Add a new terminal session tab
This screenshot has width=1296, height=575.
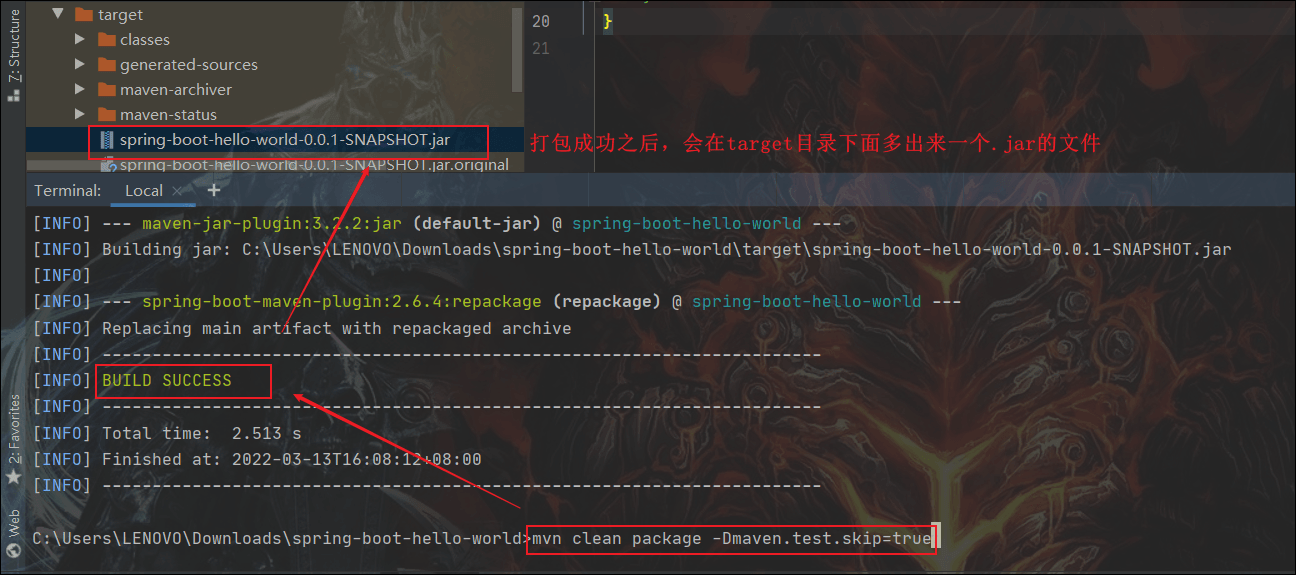click(213, 189)
